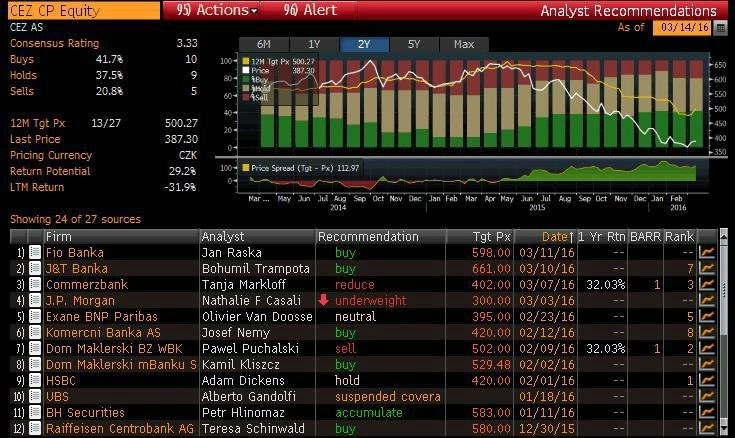Viewport: 735px width, 438px height.
Task: Select the 'underweight' recommendation cell
Action: 371,300
